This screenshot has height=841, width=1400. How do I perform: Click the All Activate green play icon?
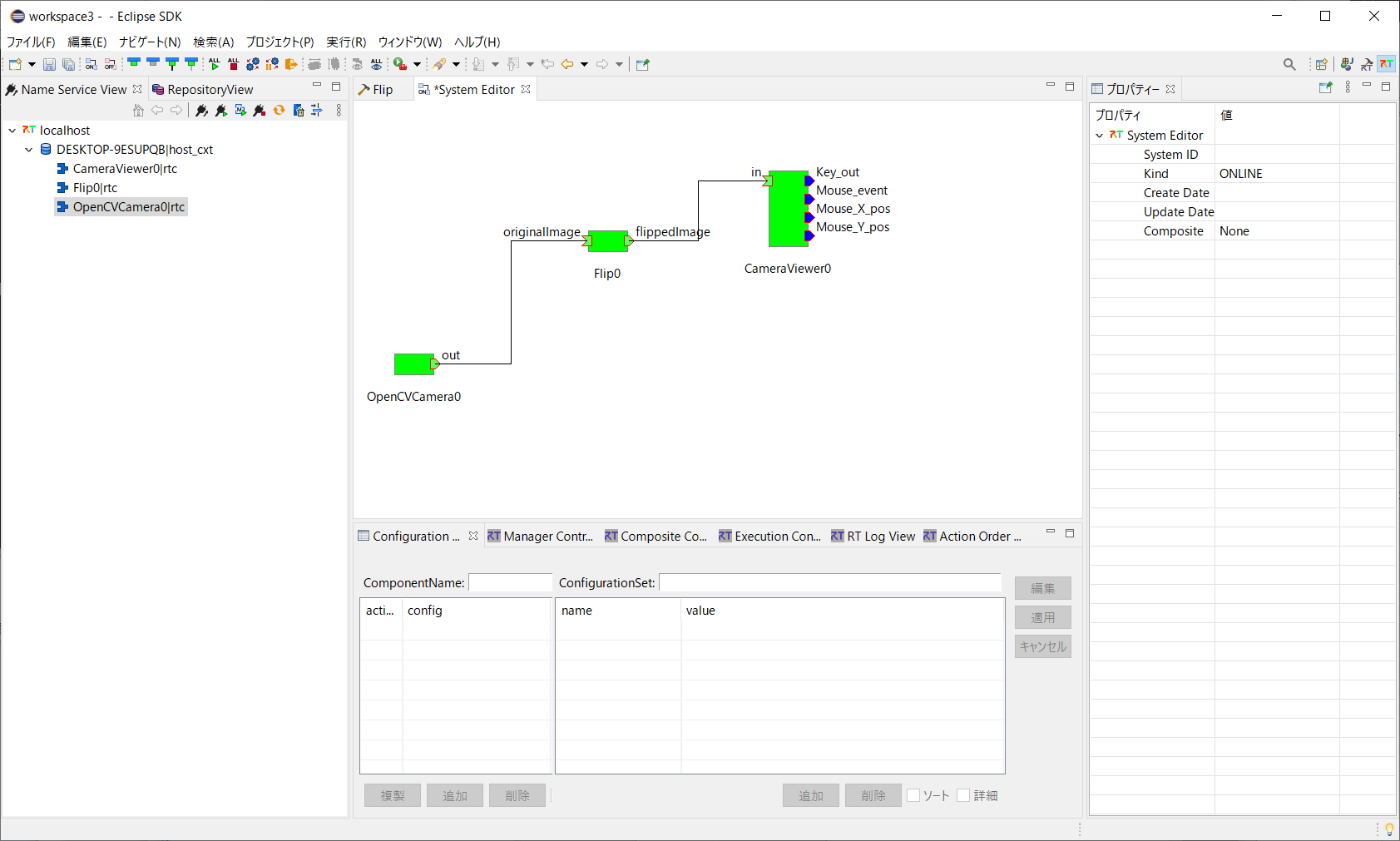coord(215,64)
